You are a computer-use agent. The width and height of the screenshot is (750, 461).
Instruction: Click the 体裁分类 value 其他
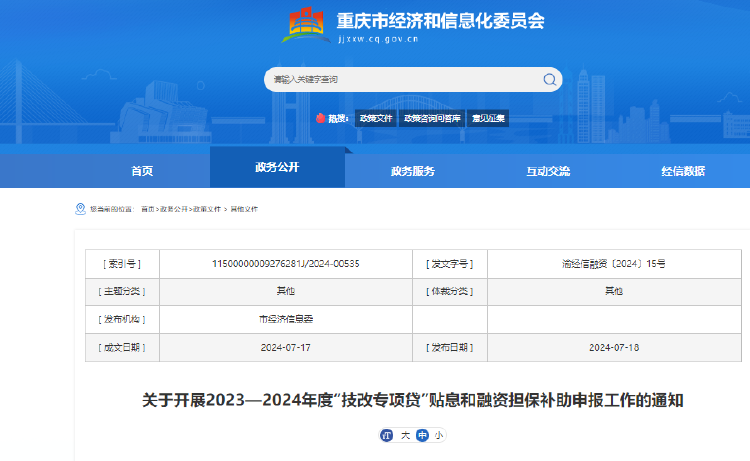coord(614,291)
